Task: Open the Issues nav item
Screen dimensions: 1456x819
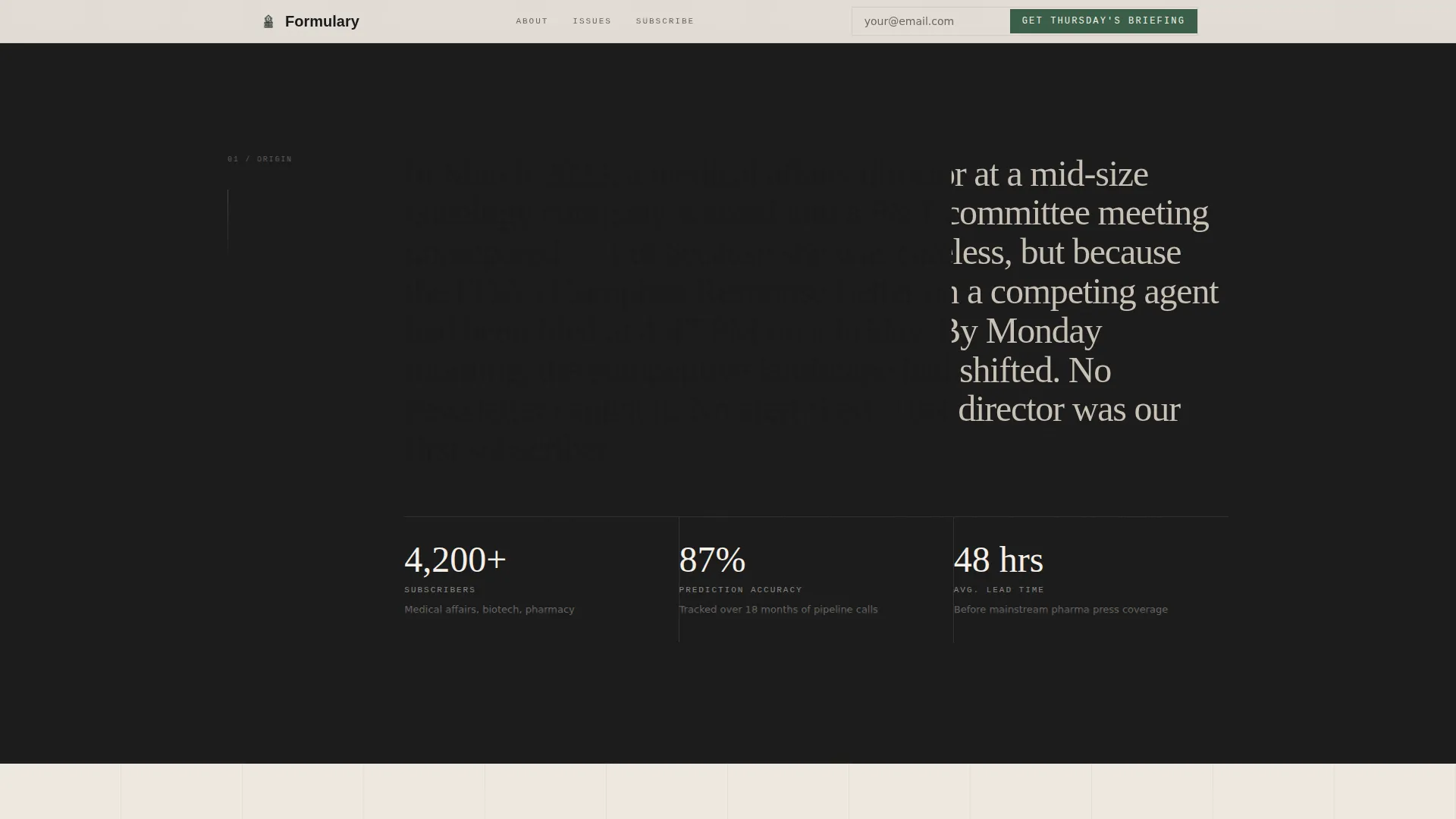Action: coord(591,21)
